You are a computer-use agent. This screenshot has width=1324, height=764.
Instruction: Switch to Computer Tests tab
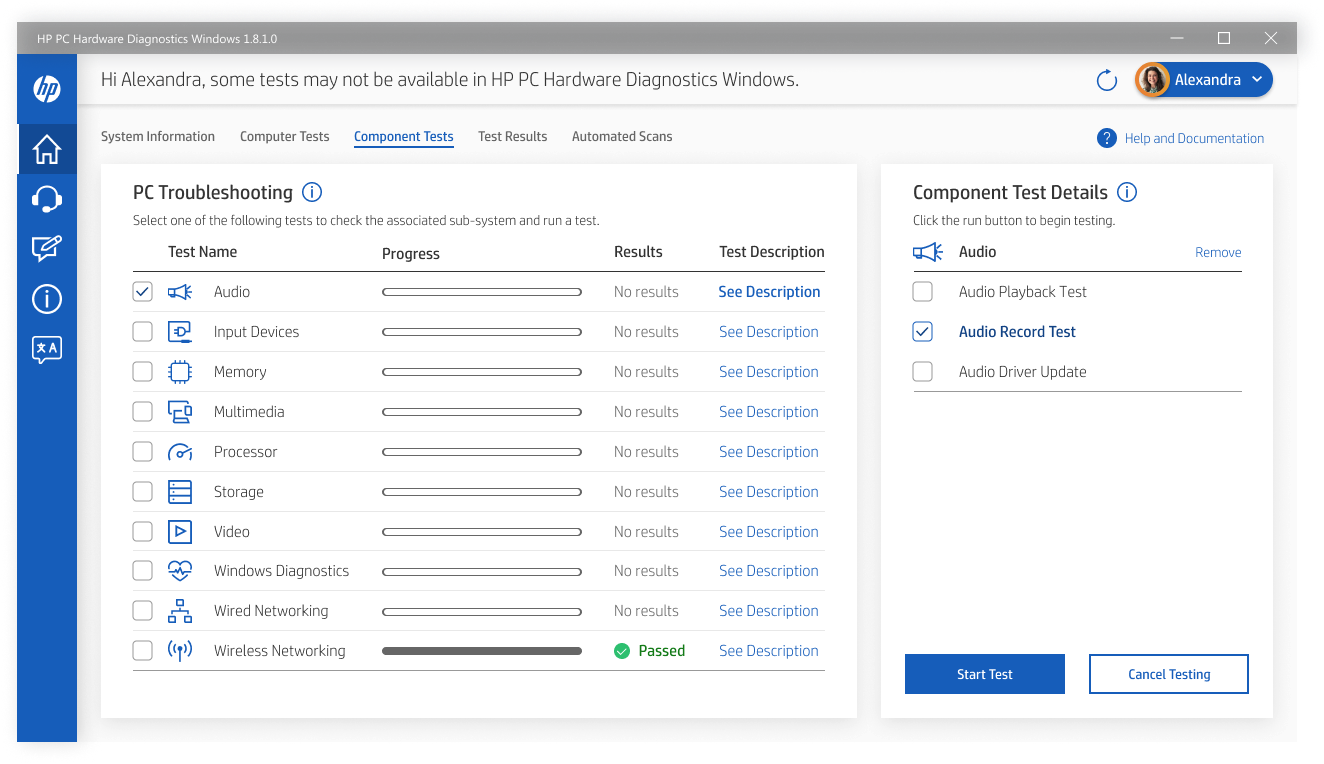[285, 137]
